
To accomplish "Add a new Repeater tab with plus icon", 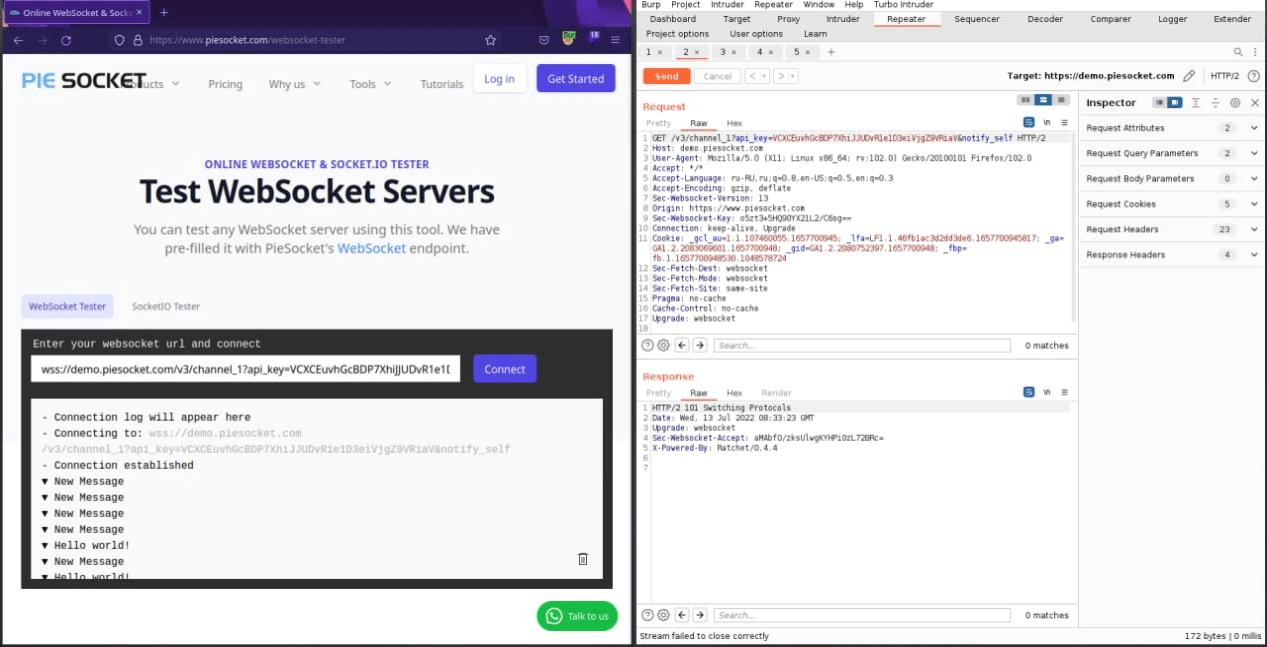I will pyautogui.click(x=831, y=52).
